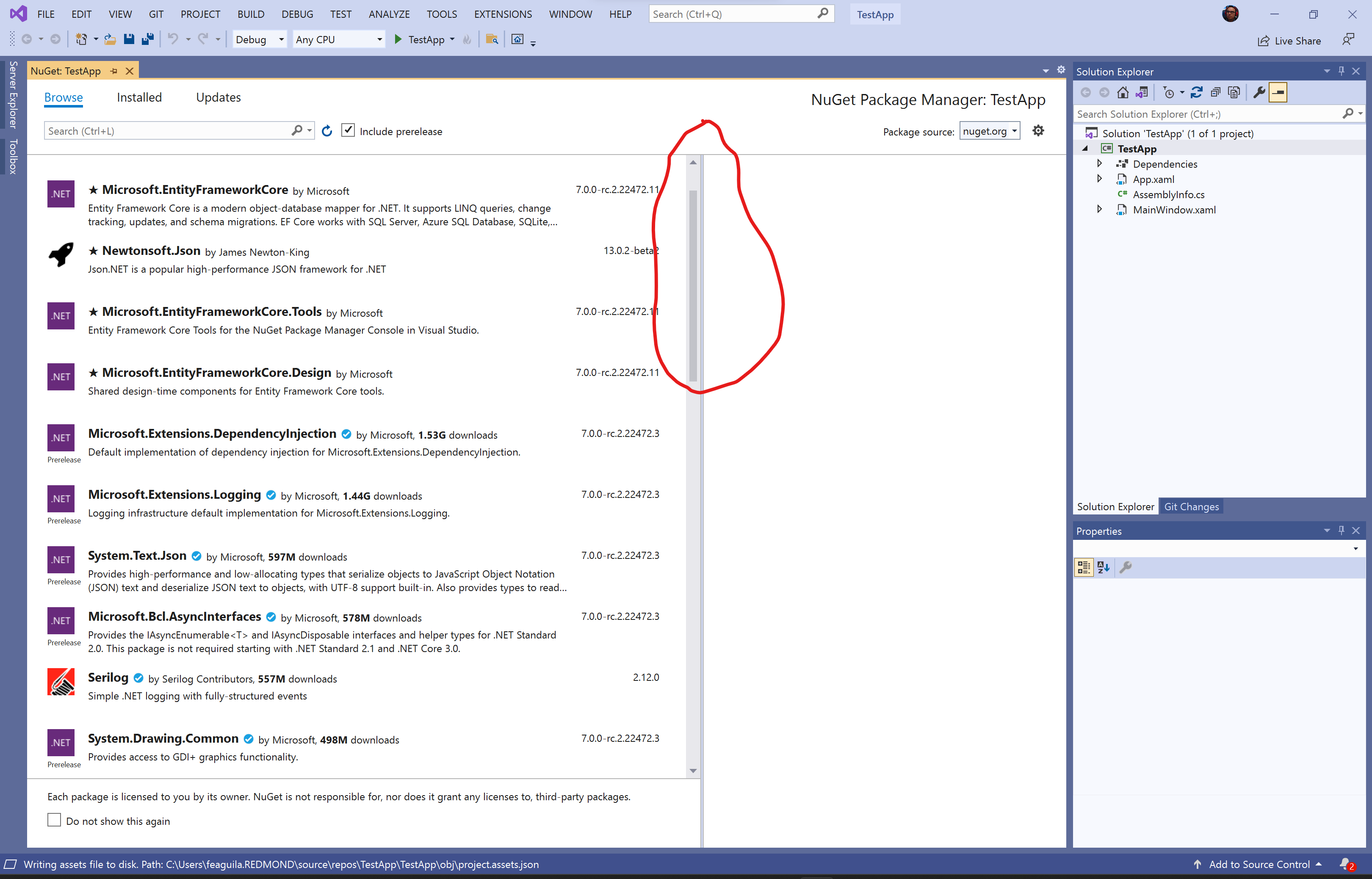The height and width of the screenshot is (879, 1372).
Task: Collapse All in Solution Explorer
Action: pos(1216,92)
